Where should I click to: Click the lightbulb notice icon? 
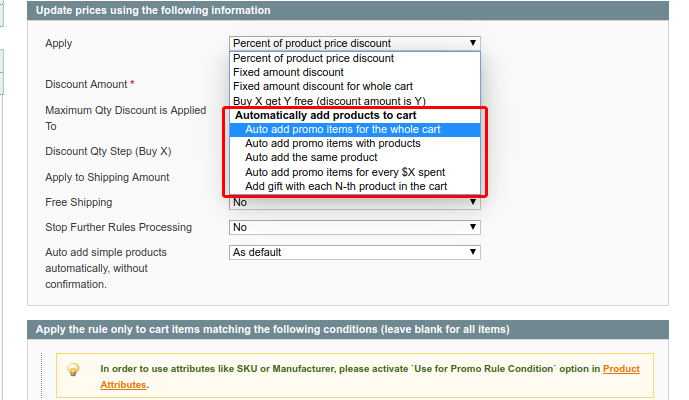[x=73, y=369]
